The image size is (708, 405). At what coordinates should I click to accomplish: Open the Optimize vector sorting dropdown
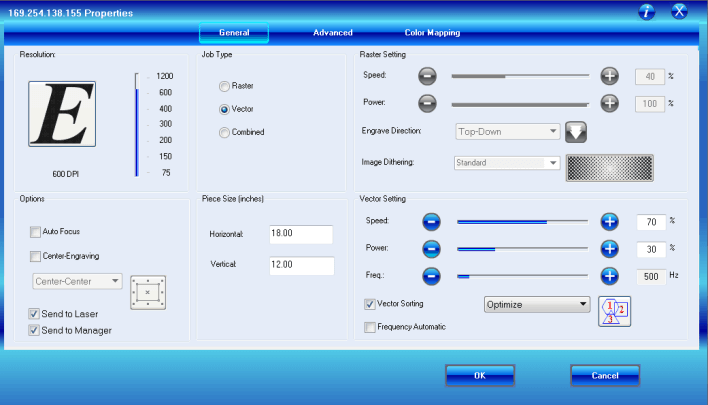pyautogui.click(x=536, y=304)
